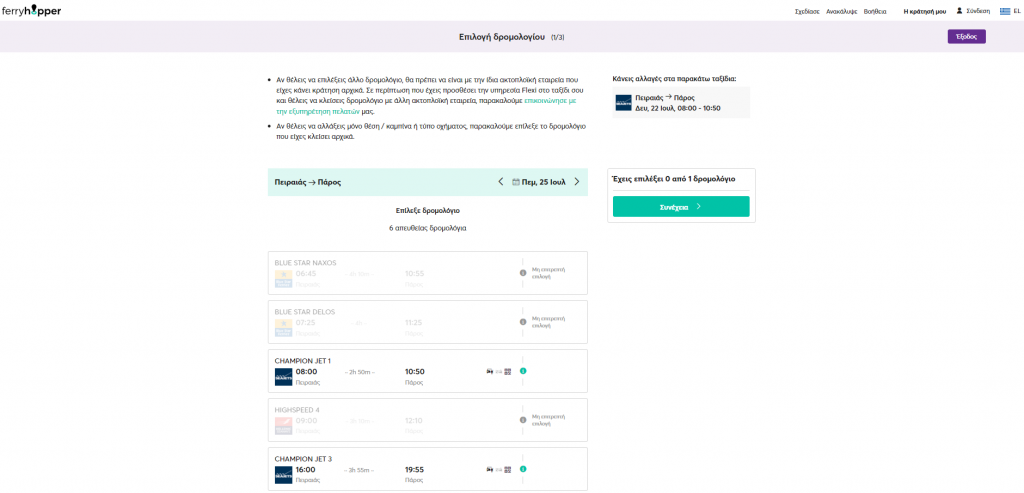The width and height of the screenshot is (1024, 493).
Task: Click the user profile icon beside Σύνδεση
Action: pos(960,11)
